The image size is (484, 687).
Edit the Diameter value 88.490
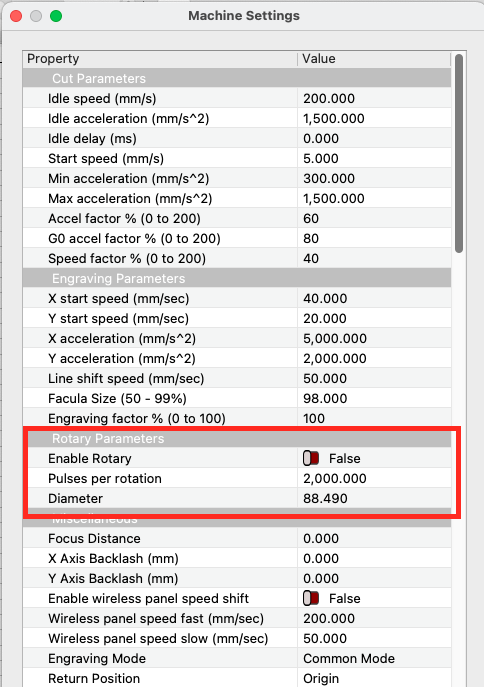[x=374, y=499]
